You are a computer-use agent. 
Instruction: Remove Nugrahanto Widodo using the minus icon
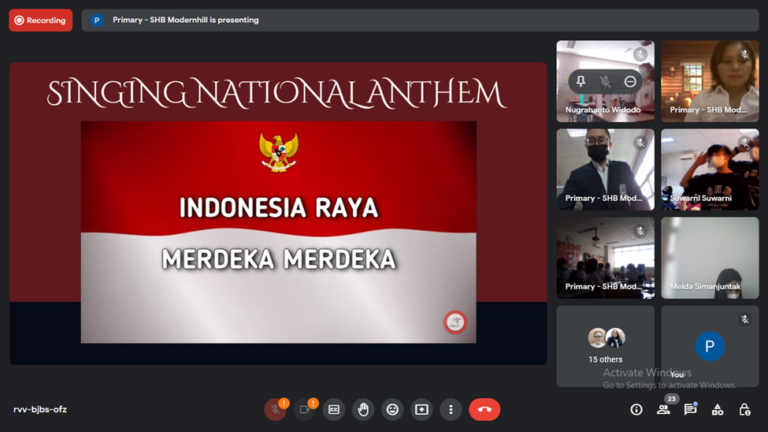click(630, 81)
